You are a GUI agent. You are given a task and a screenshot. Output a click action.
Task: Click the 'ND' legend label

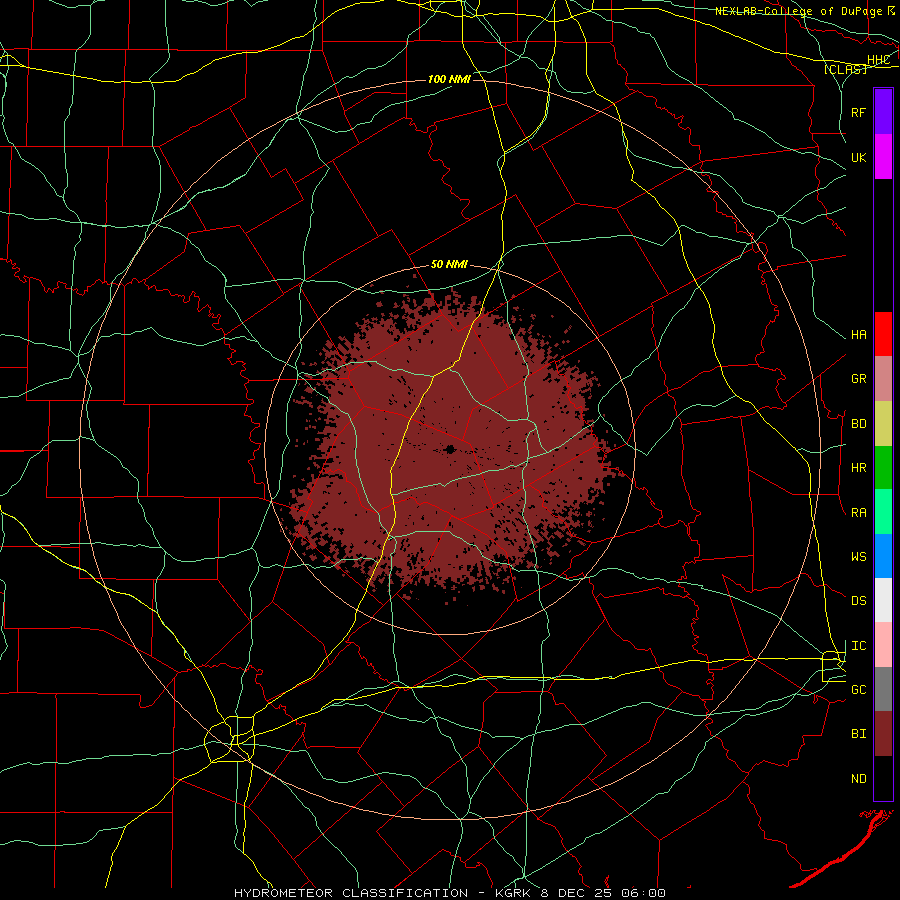pos(858,778)
